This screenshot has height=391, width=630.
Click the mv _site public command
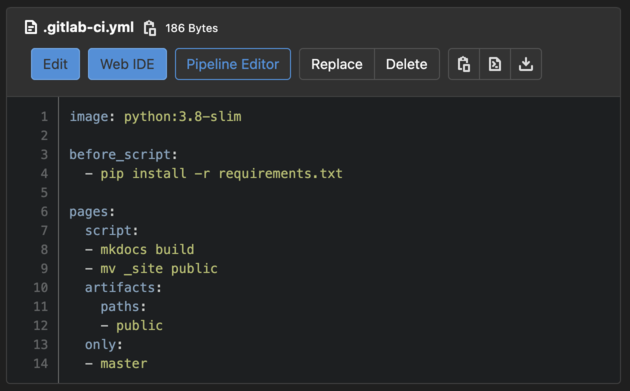click(159, 269)
